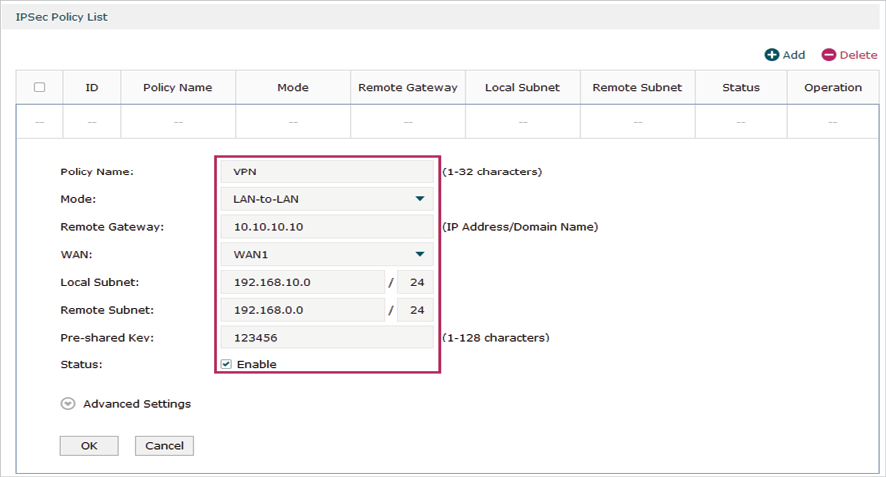Click the Remote Subnet IP field
886x477 pixels.
(303, 310)
